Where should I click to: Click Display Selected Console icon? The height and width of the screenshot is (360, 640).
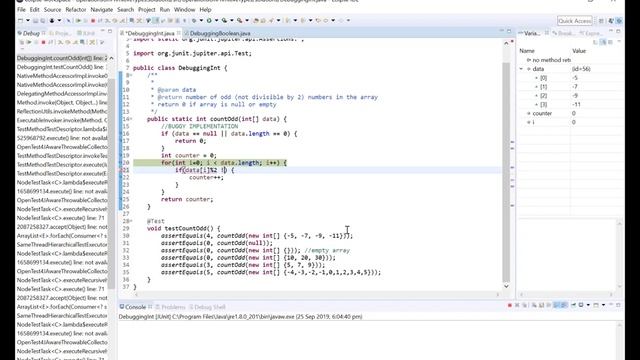581,305
